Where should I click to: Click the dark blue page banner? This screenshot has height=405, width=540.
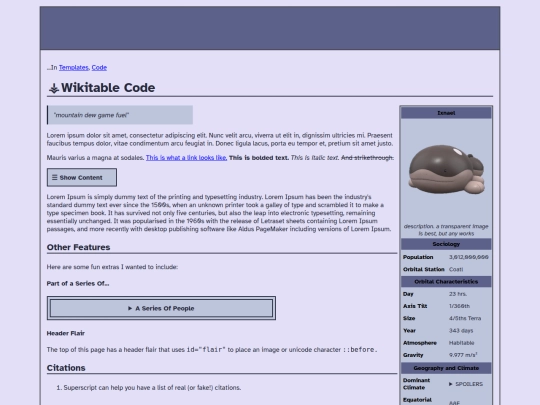tap(270, 28)
